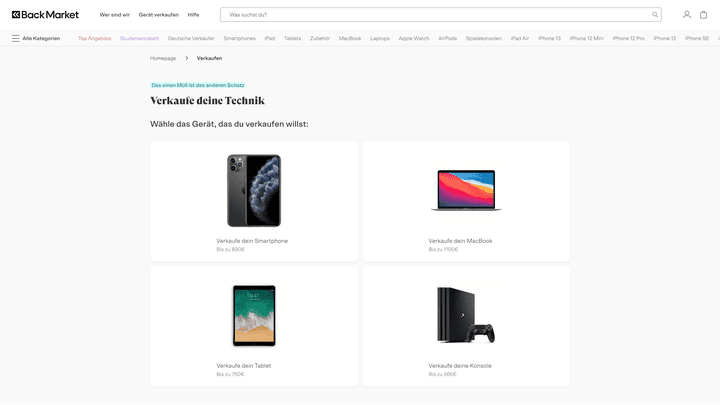This screenshot has height=405, width=720.
Task: Select the smartphone image card
Action: [x=254, y=190]
